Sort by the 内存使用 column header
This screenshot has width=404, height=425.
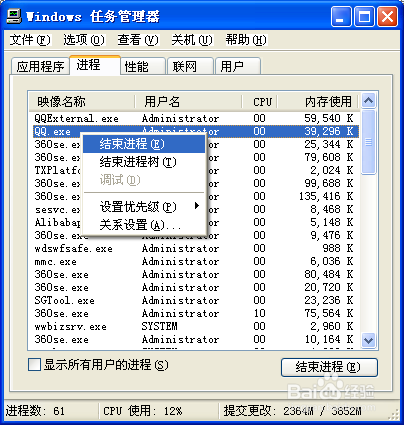pos(318,101)
